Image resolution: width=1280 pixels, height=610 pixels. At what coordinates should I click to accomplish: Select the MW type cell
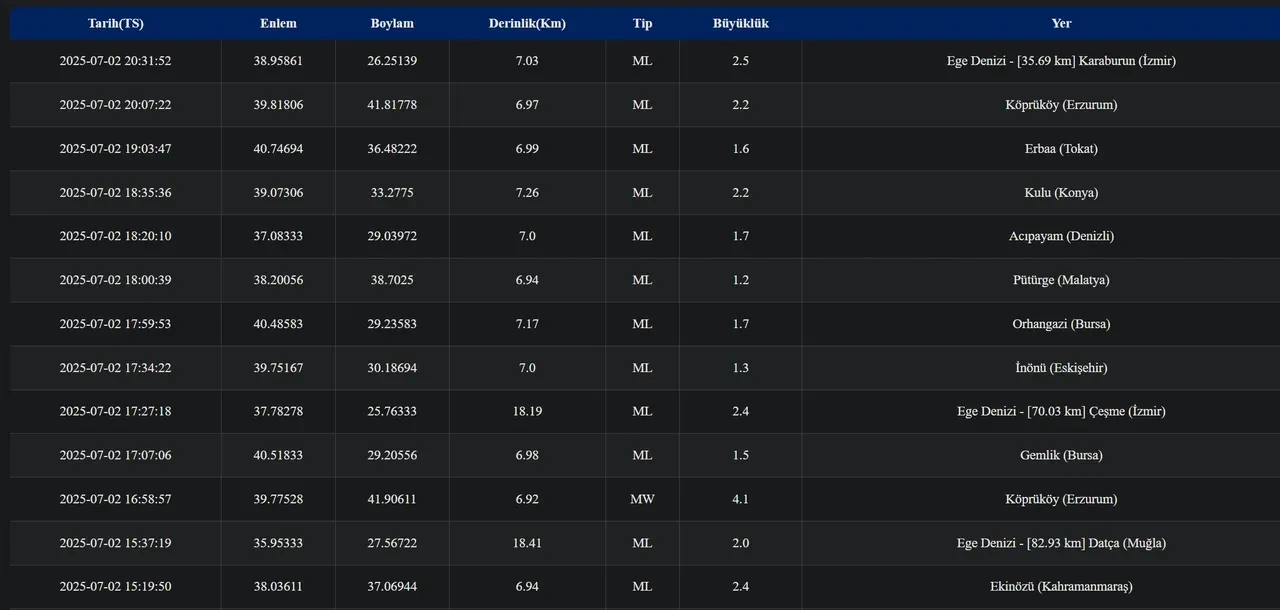pos(642,499)
